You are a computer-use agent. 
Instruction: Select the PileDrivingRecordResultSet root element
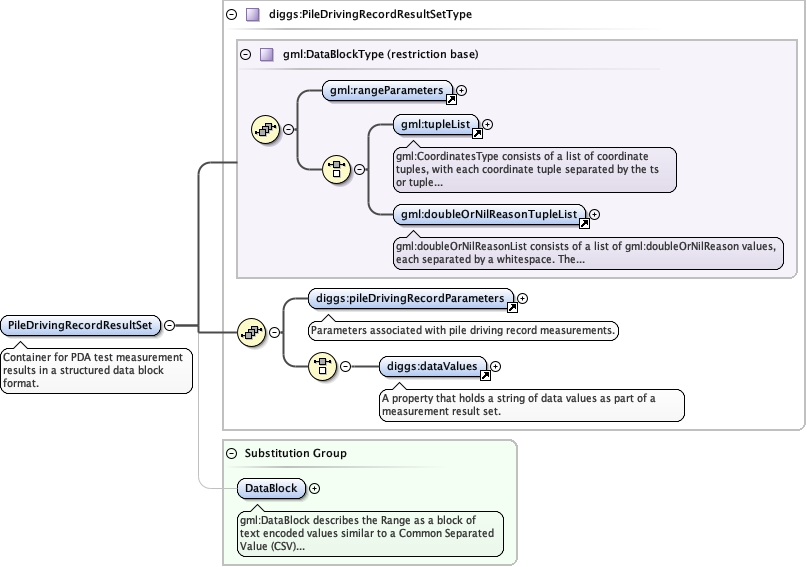(x=81, y=325)
